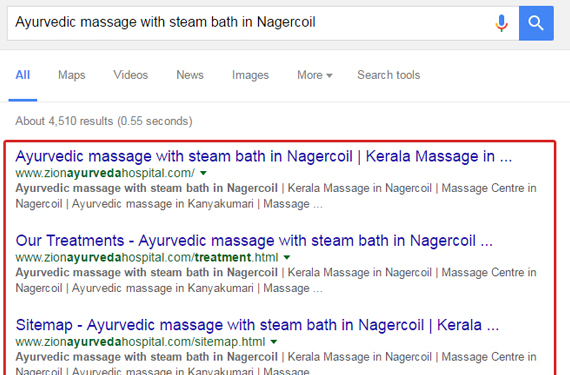Viewport: 570px width, 375px height.
Task: Click the zionayurvedahospital.com/treatment.html URL text
Action: (x=147, y=257)
